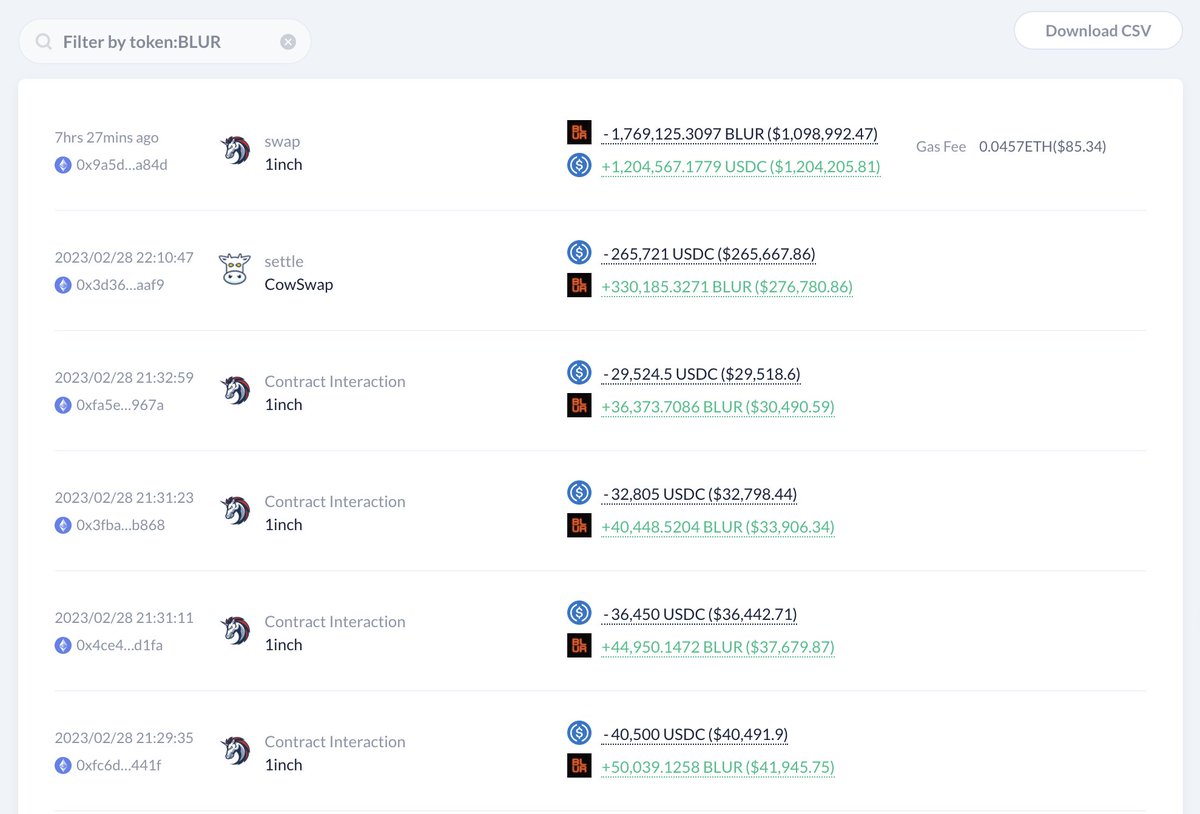Screen dimensions: 1200x814
Task: Click the Download CSV button
Action: coord(1098,31)
